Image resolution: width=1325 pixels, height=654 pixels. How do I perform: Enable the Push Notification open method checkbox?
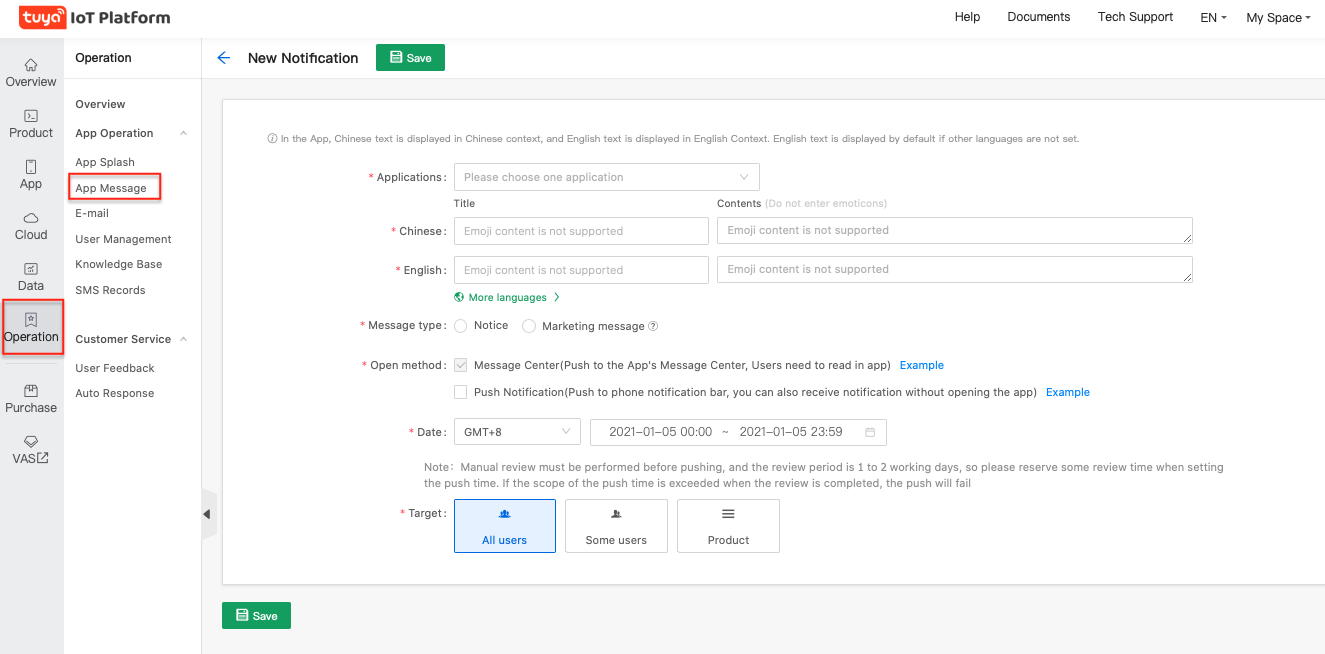[460, 391]
